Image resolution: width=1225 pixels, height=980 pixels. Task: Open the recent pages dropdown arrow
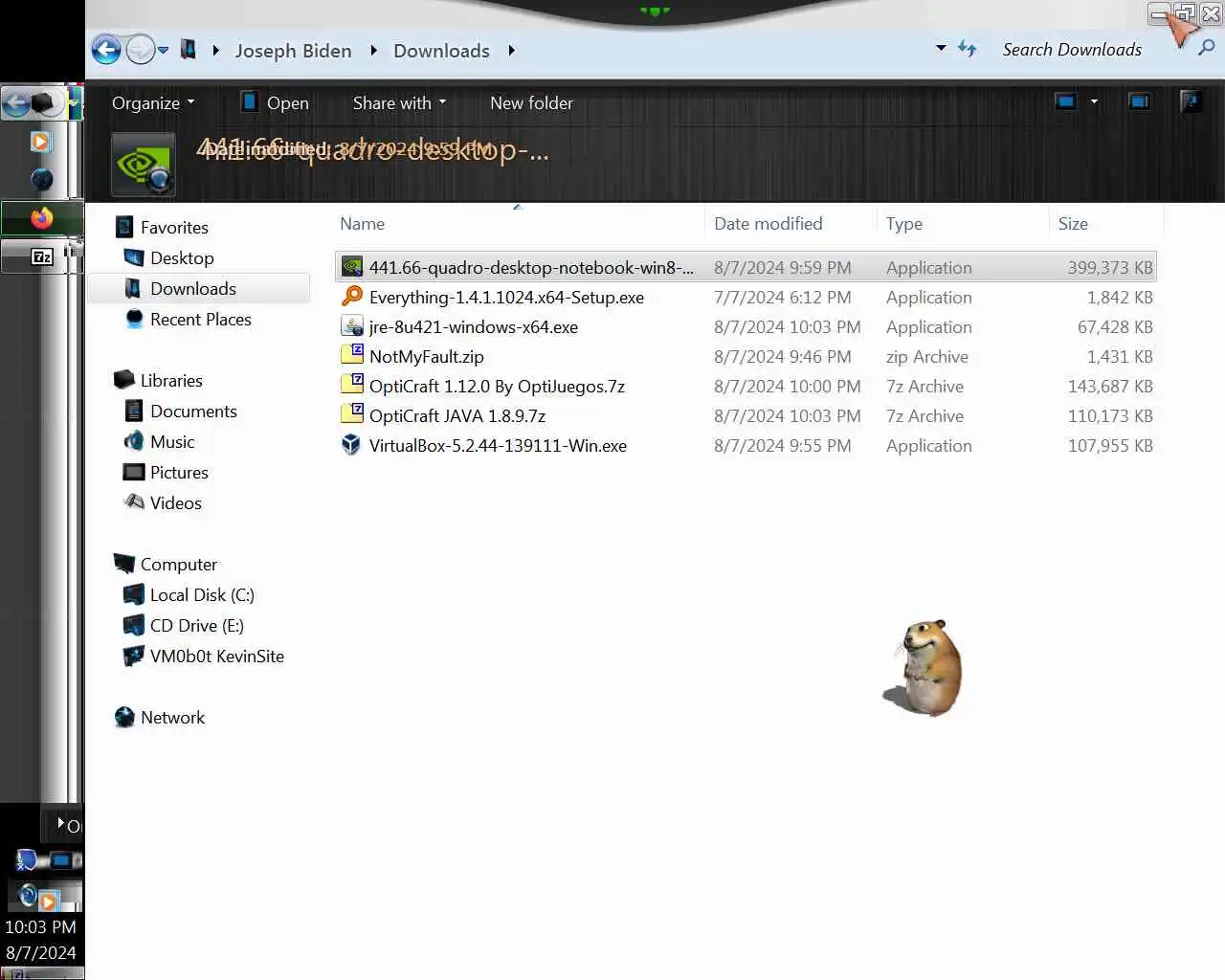(163, 50)
